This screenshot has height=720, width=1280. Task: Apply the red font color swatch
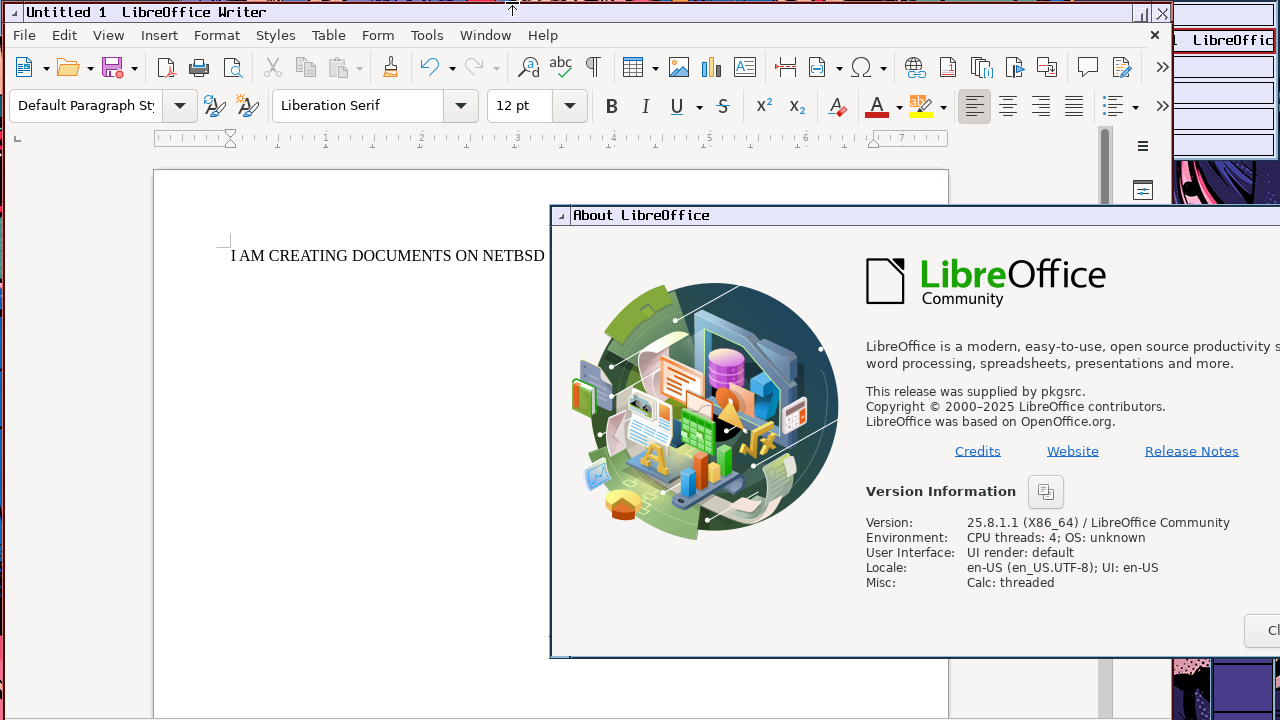(877, 107)
